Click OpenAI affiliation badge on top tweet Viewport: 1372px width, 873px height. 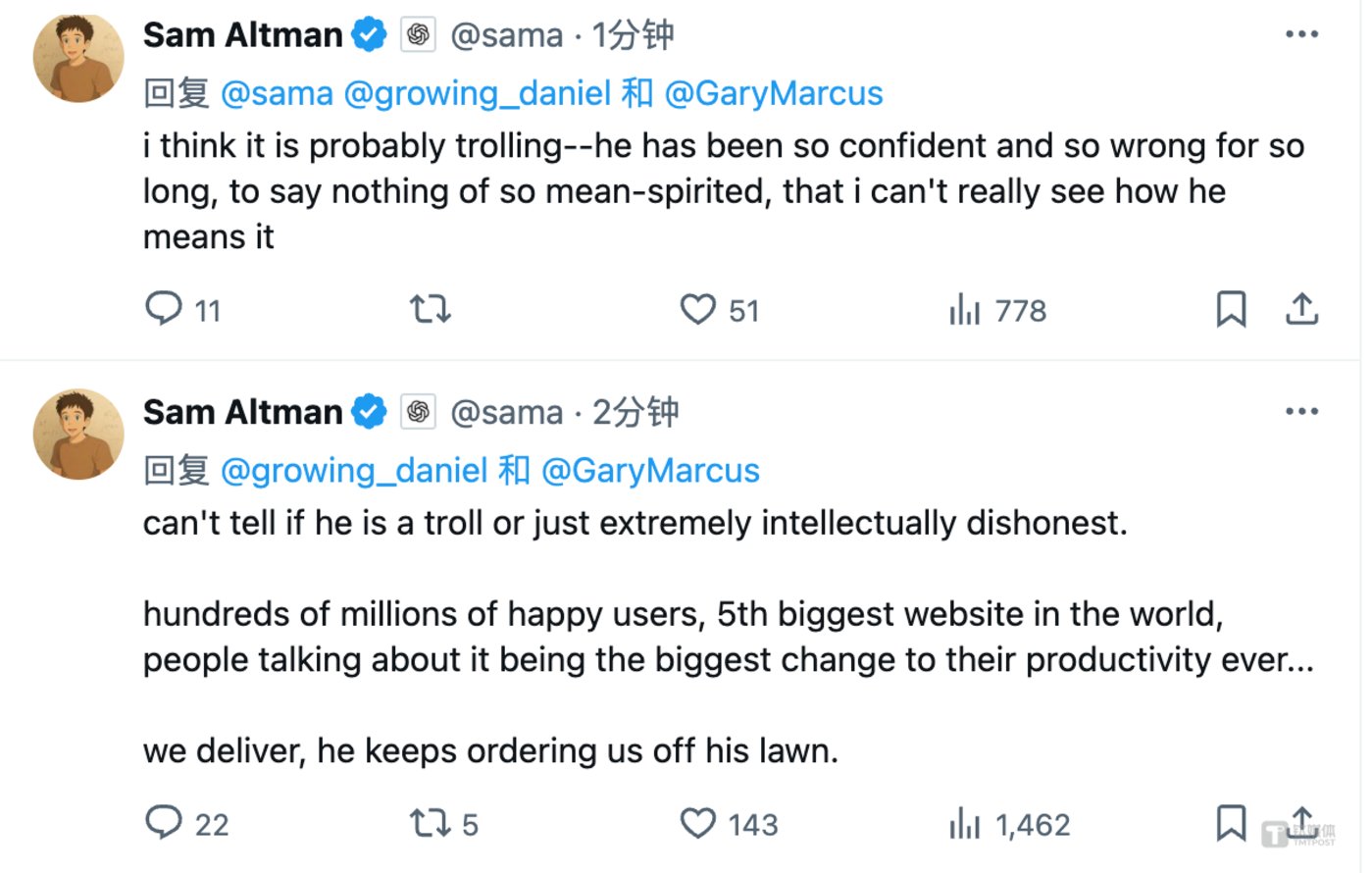[418, 35]
